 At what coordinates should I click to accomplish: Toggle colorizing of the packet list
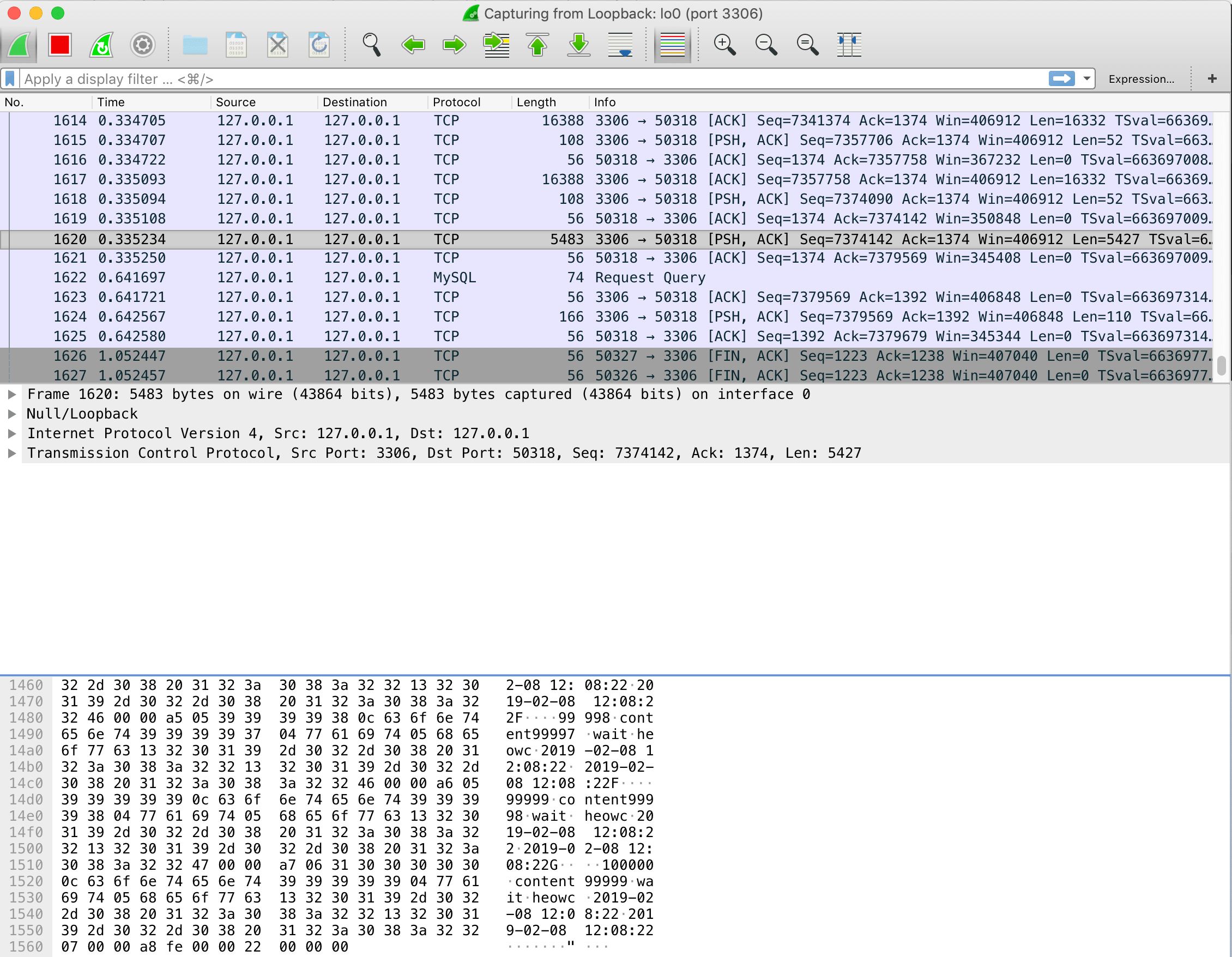671,45
